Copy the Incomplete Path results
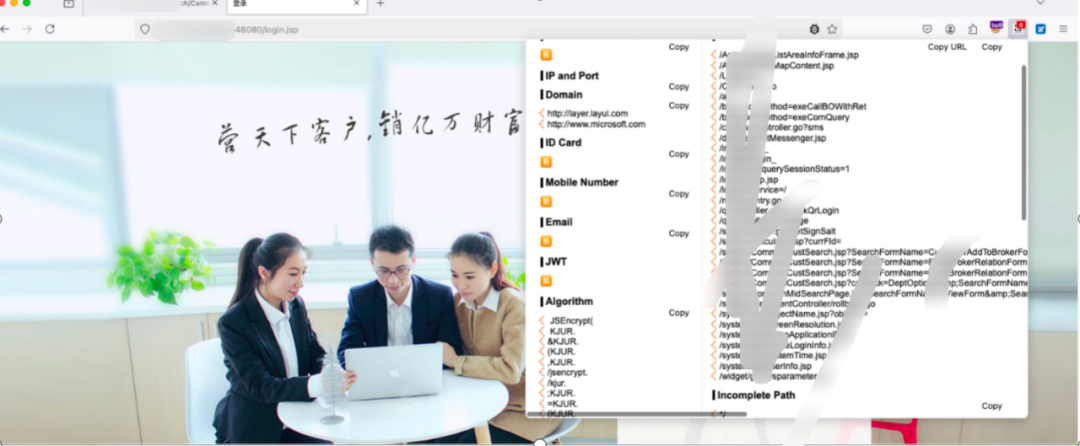Viewport: 1080px width, 446px height. [x=992, y=406]
